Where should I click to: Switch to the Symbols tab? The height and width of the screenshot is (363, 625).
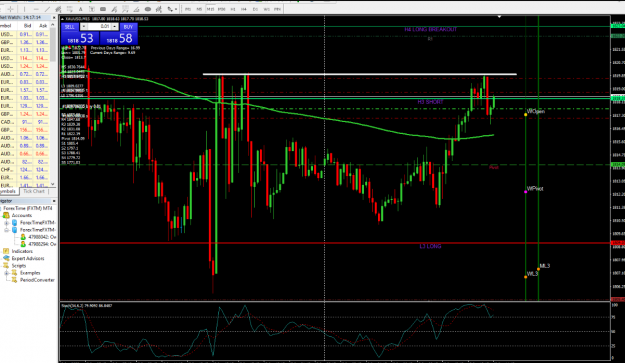click(8, 192)
